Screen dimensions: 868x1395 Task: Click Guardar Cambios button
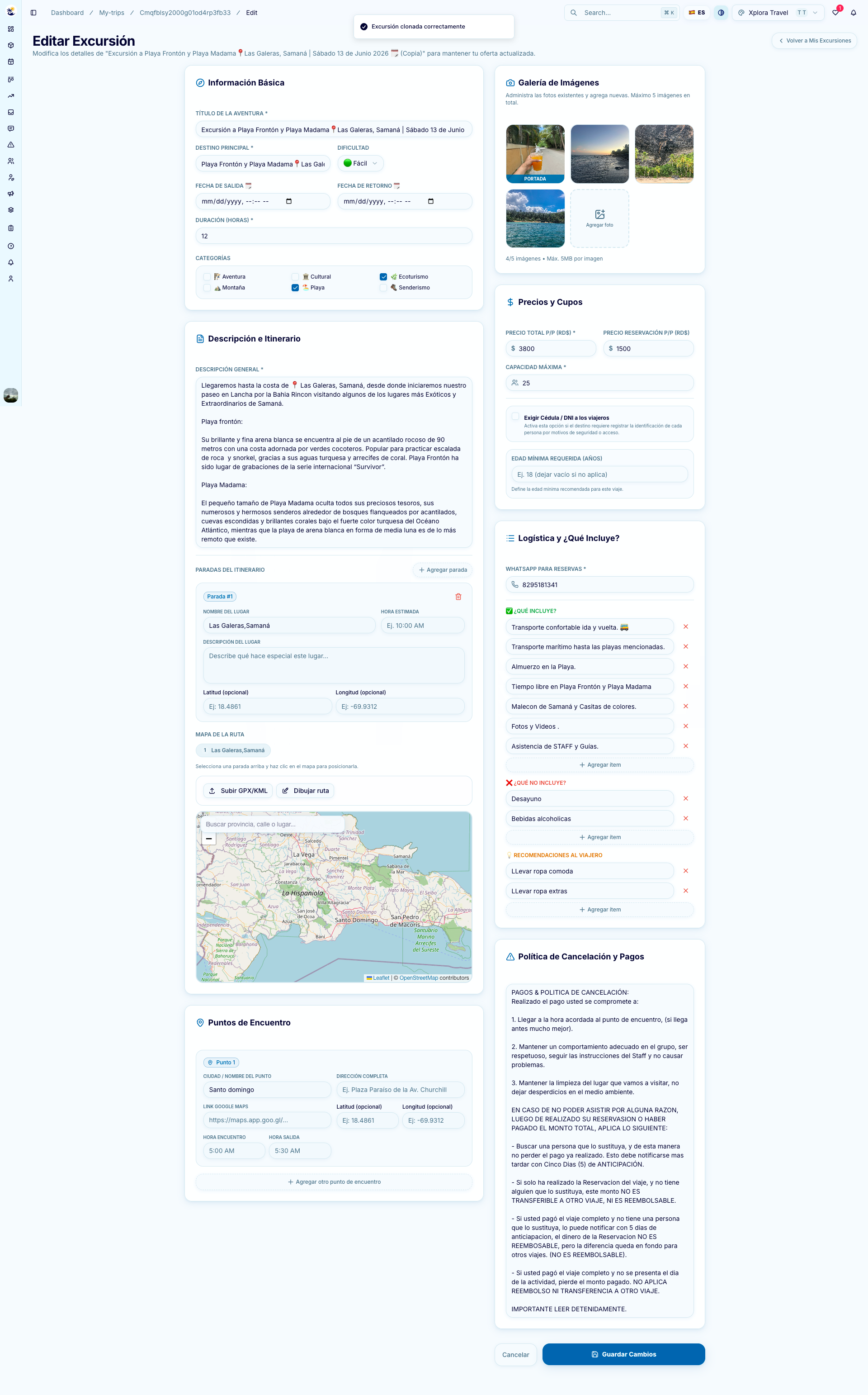click(623, 1354)
